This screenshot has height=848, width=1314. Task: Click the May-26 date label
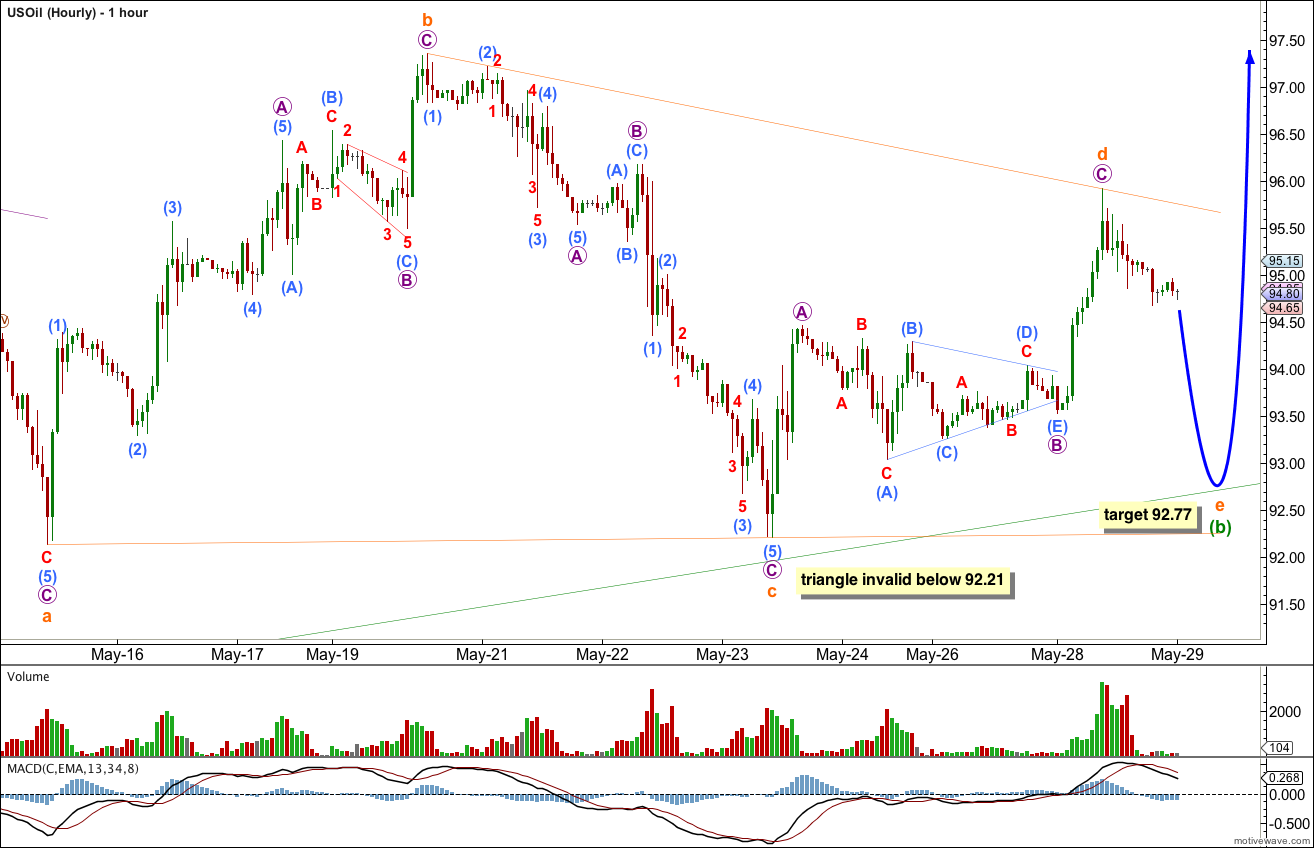click(932, 654)
